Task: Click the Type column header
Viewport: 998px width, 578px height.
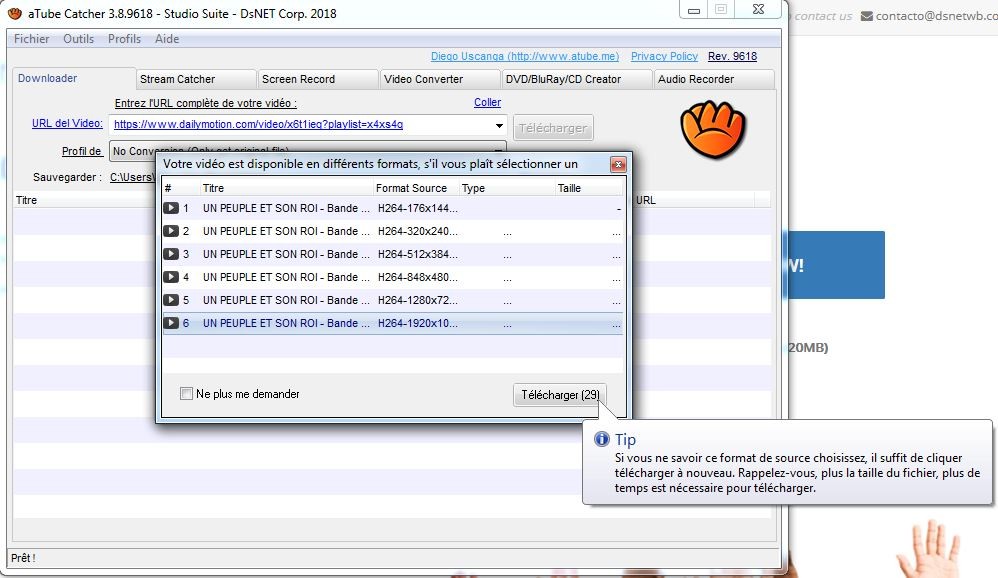Action: point(506,188)
